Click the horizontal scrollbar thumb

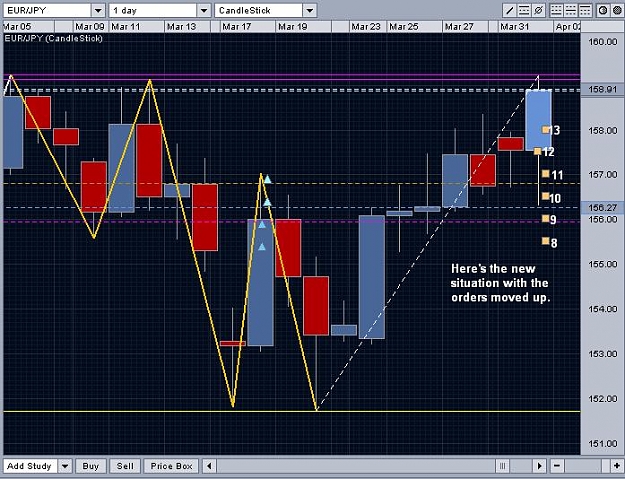coord(502,465)
